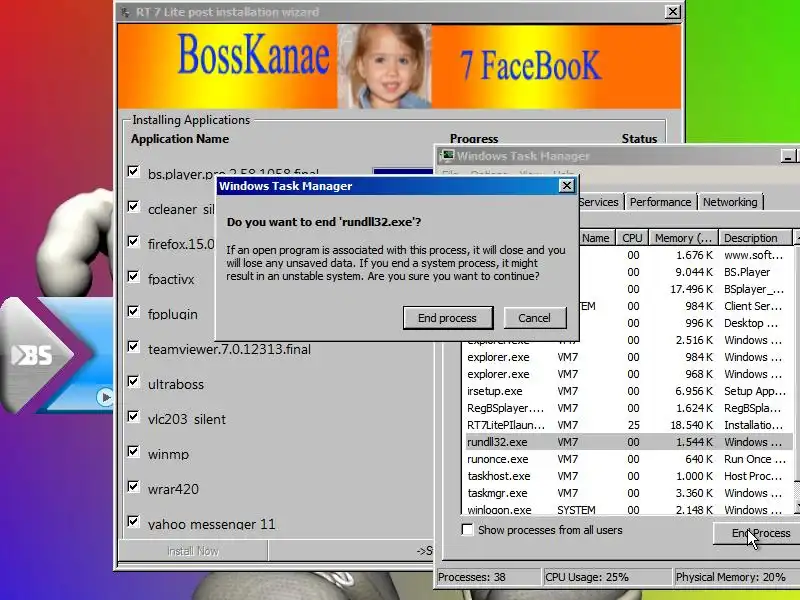Click the BS Player logo on desktop
The image size is (800, 600).
pyautogui.click(x=32, y=355)
